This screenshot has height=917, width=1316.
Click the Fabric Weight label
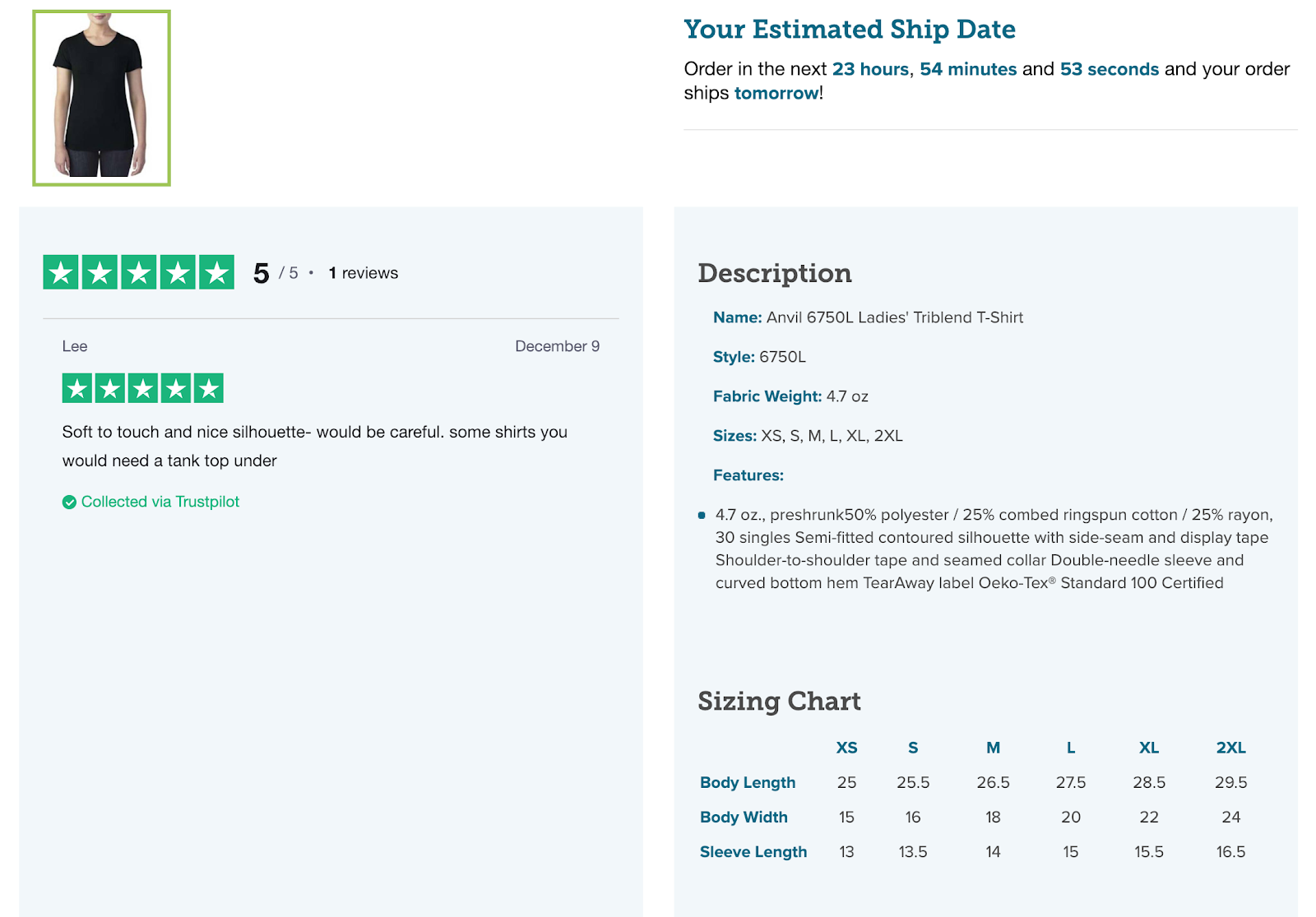pos(767,396)
